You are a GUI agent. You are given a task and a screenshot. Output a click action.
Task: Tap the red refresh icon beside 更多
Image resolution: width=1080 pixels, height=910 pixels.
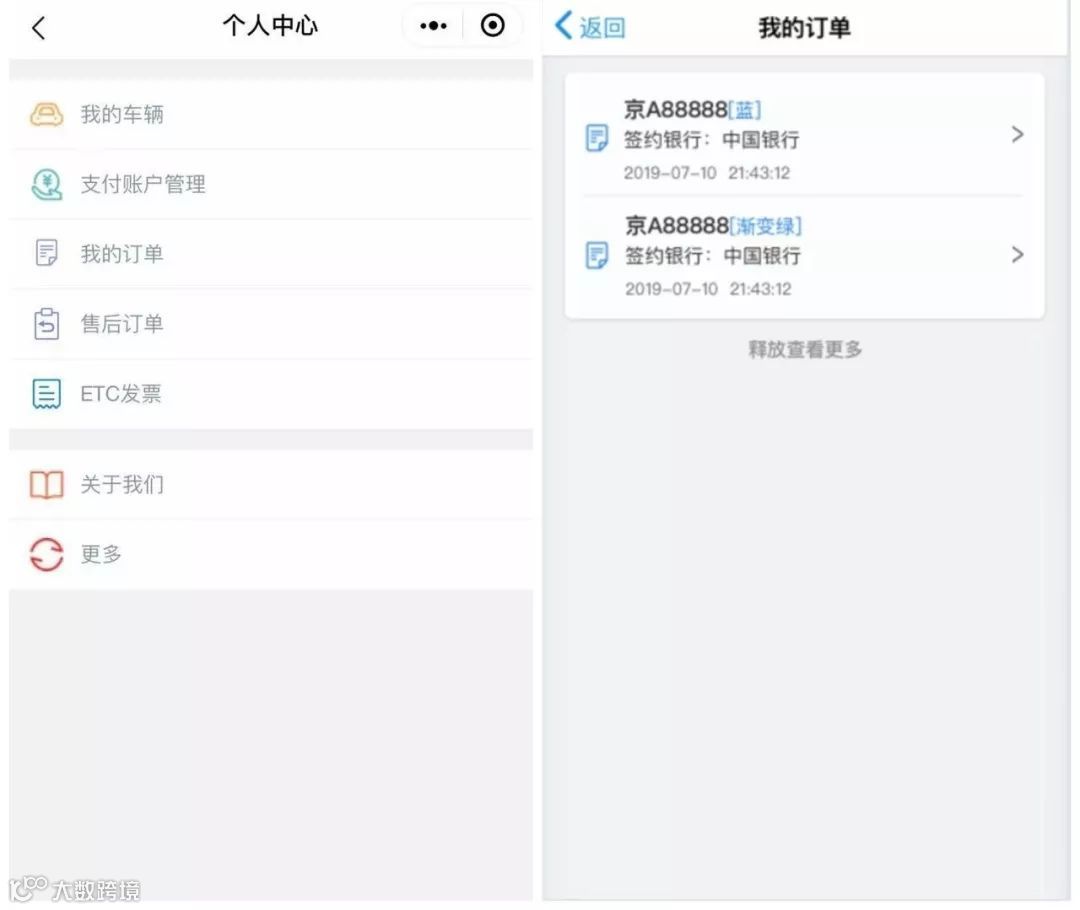click(46, 554)
